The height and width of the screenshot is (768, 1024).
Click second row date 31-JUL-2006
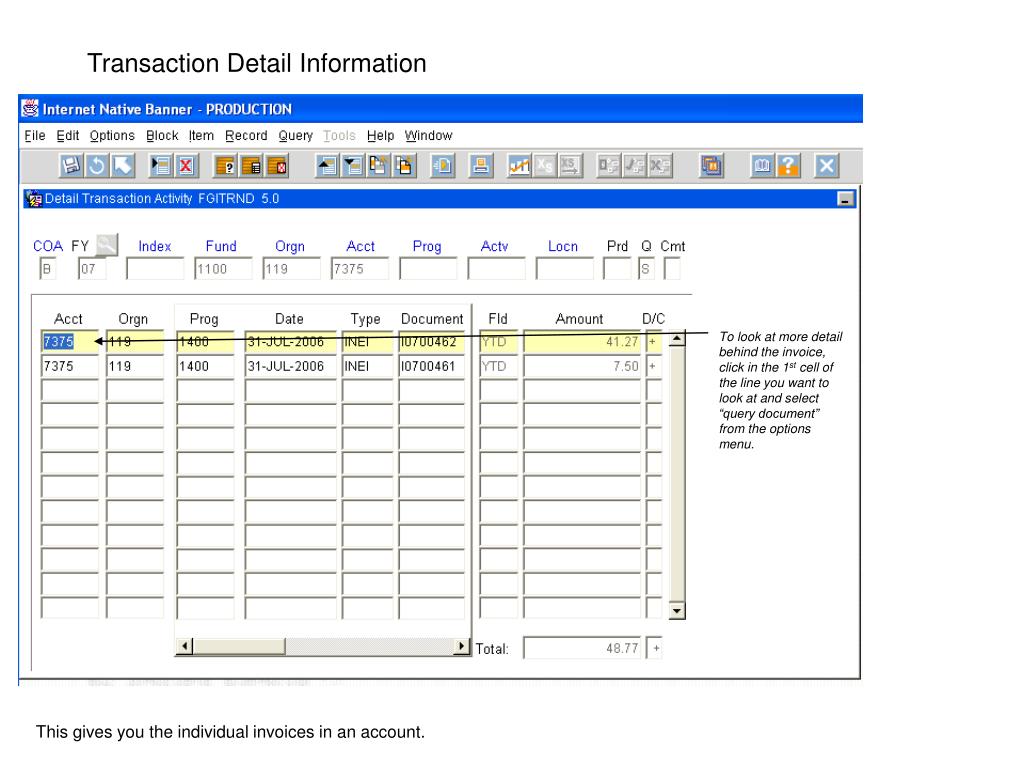290,366
